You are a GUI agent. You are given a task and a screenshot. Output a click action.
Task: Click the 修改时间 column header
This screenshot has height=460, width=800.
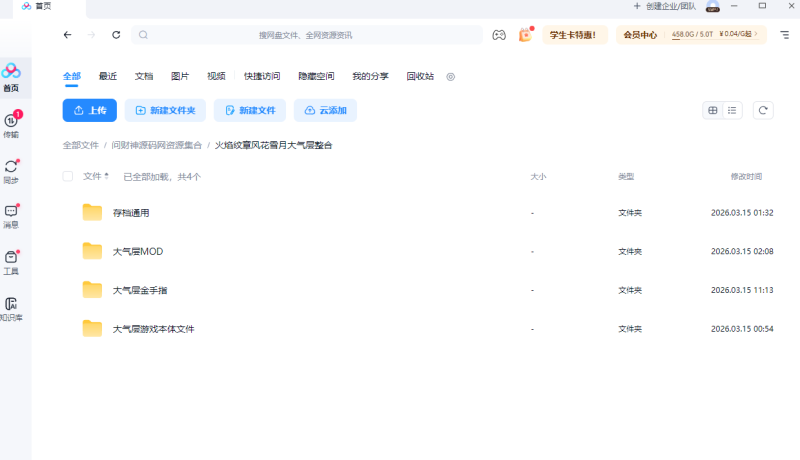click(x=746, y=176)
